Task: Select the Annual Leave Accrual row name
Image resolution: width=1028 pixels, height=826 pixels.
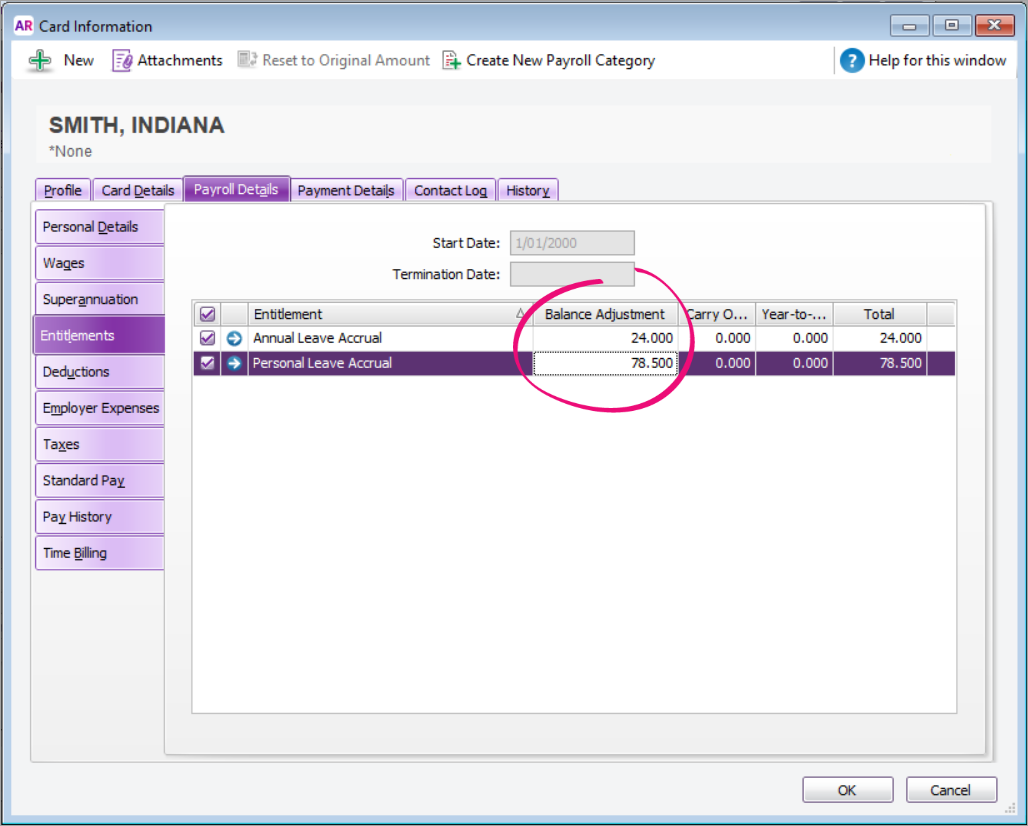Action: tap(318, 338)
